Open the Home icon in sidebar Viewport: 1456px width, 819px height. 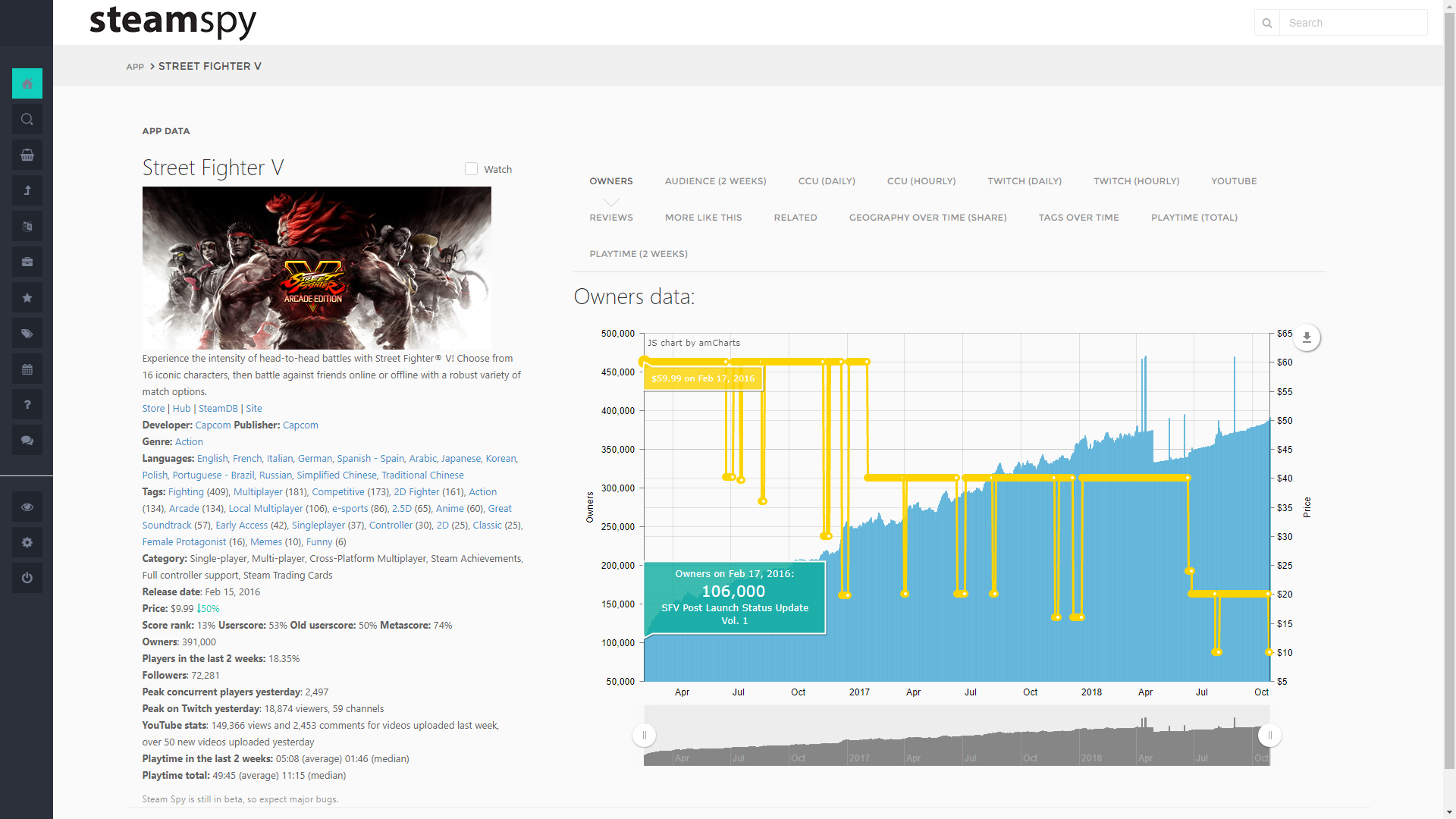pyautogui.click(x=27, y=83)
